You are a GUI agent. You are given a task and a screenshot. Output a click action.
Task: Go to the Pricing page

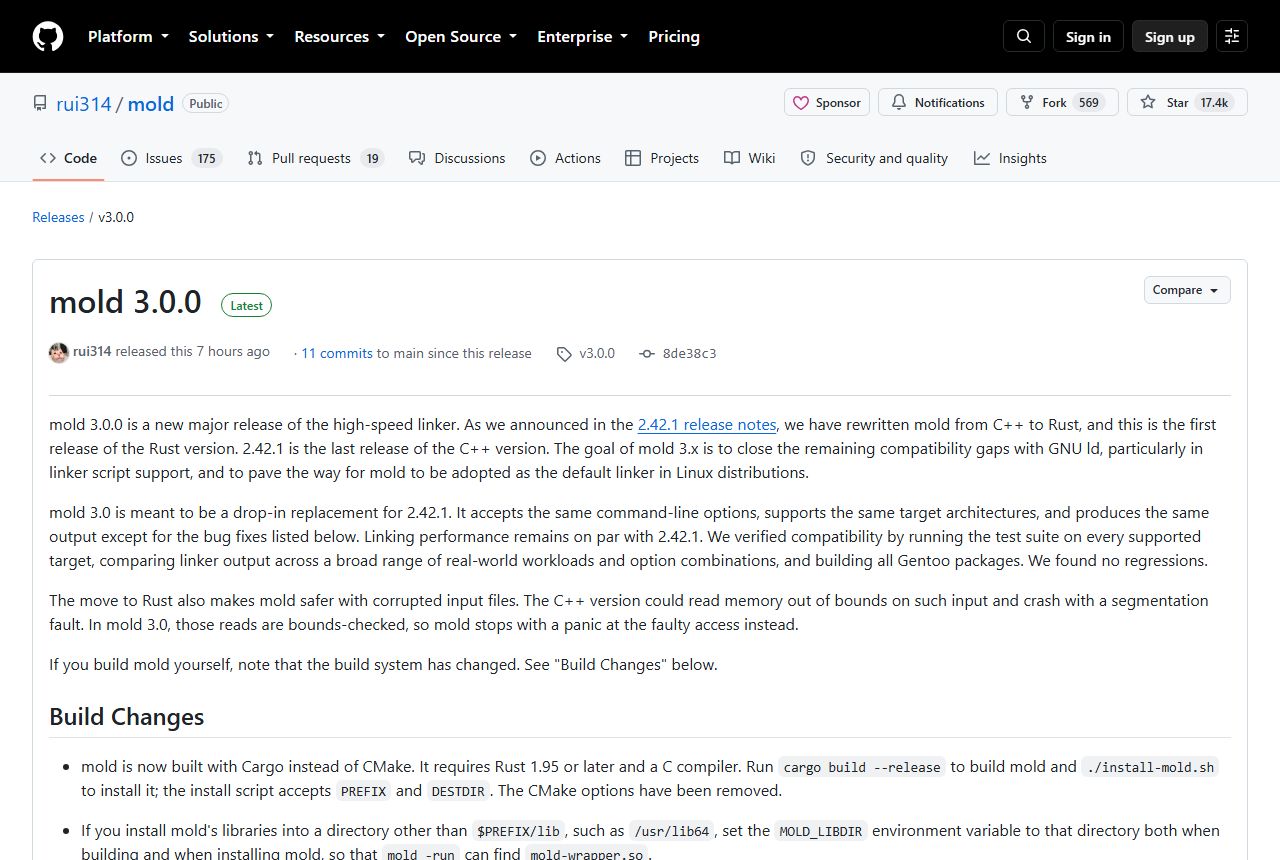coord(674,37)
